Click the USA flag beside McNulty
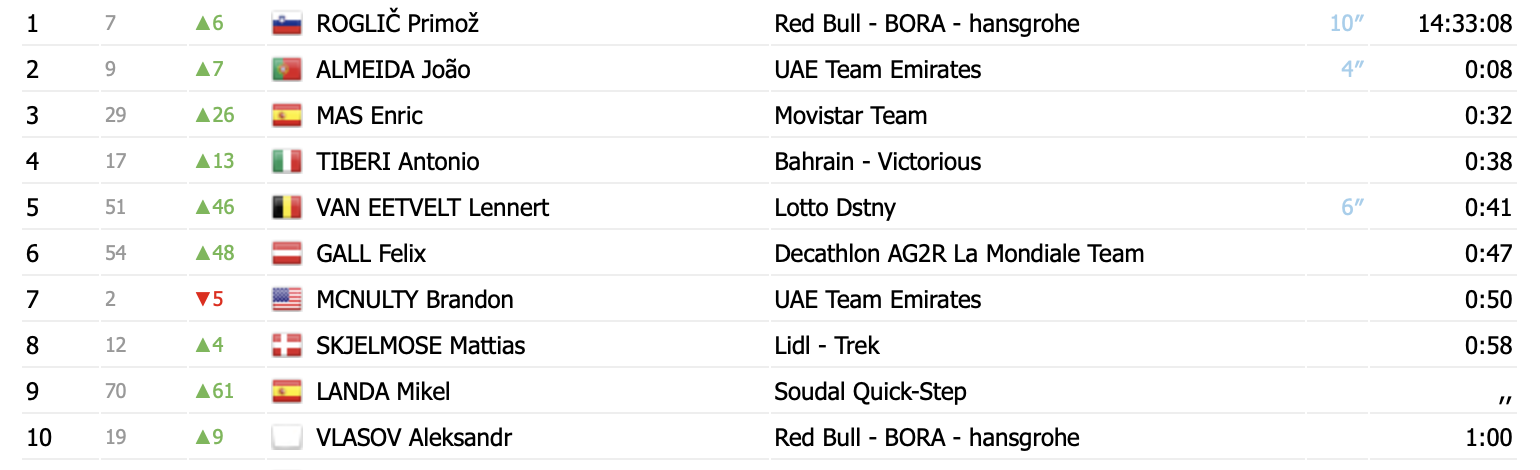The height and width of the screenshot is (470, 1540). click(x=287, y=299)
